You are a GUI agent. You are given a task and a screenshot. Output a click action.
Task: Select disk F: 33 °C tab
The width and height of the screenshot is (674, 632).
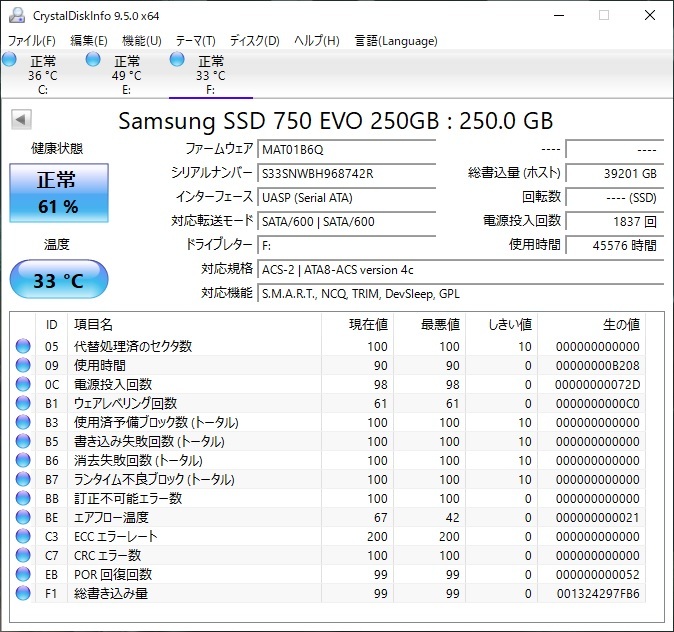211,74
